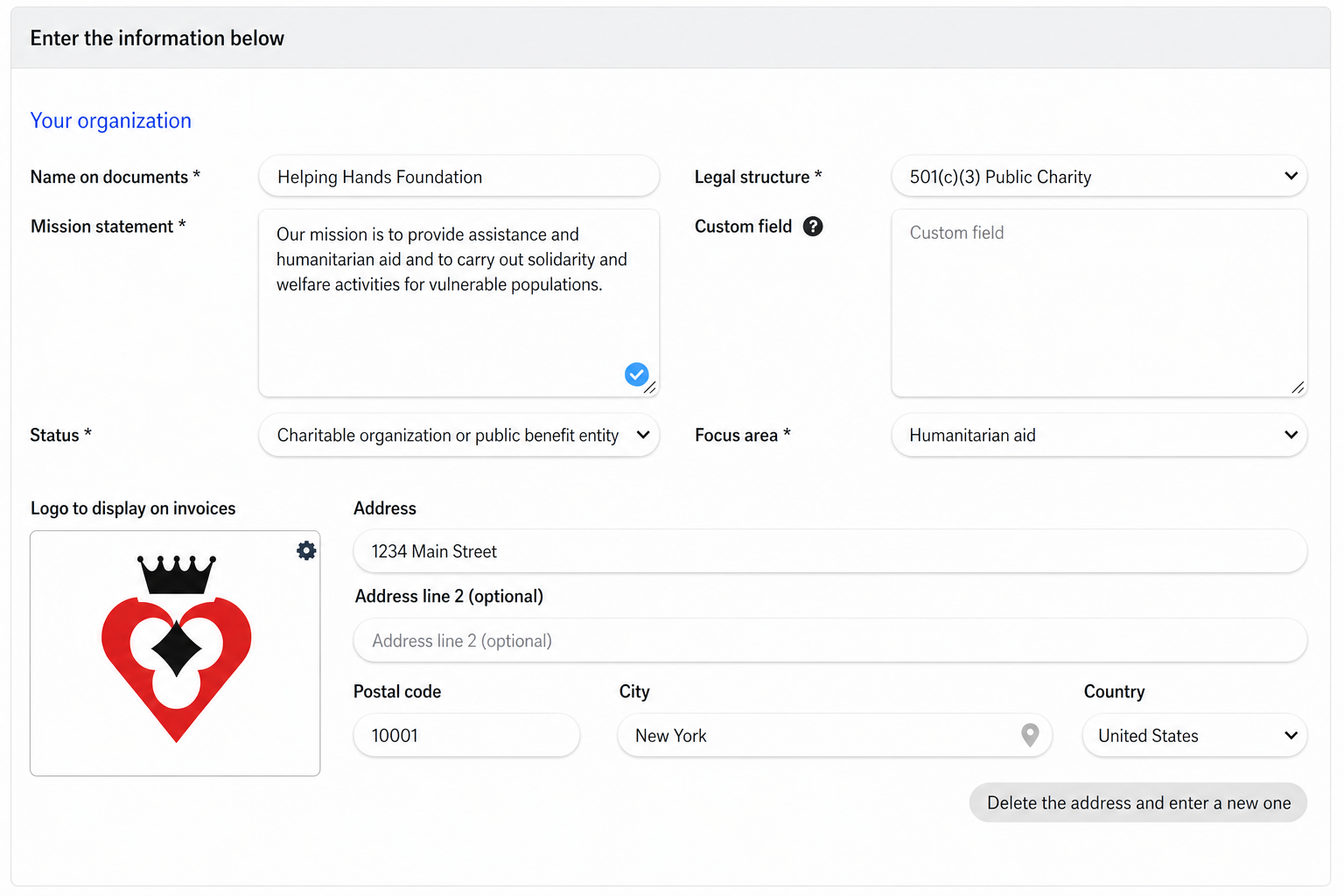Click the Custom field help question-mark icon
The width and height of the screenshot is (1344, 896).
pos(813,227)
